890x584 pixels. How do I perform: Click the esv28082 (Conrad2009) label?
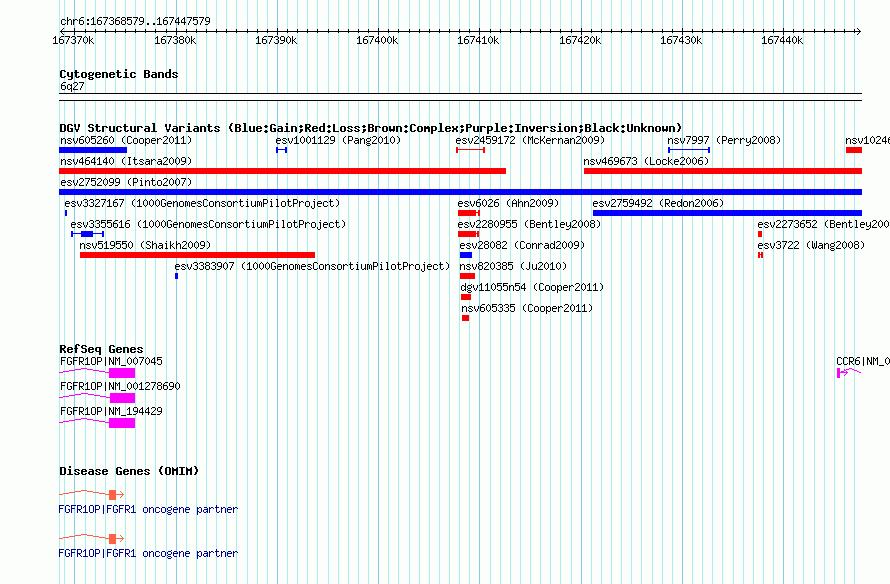point(522,245)
